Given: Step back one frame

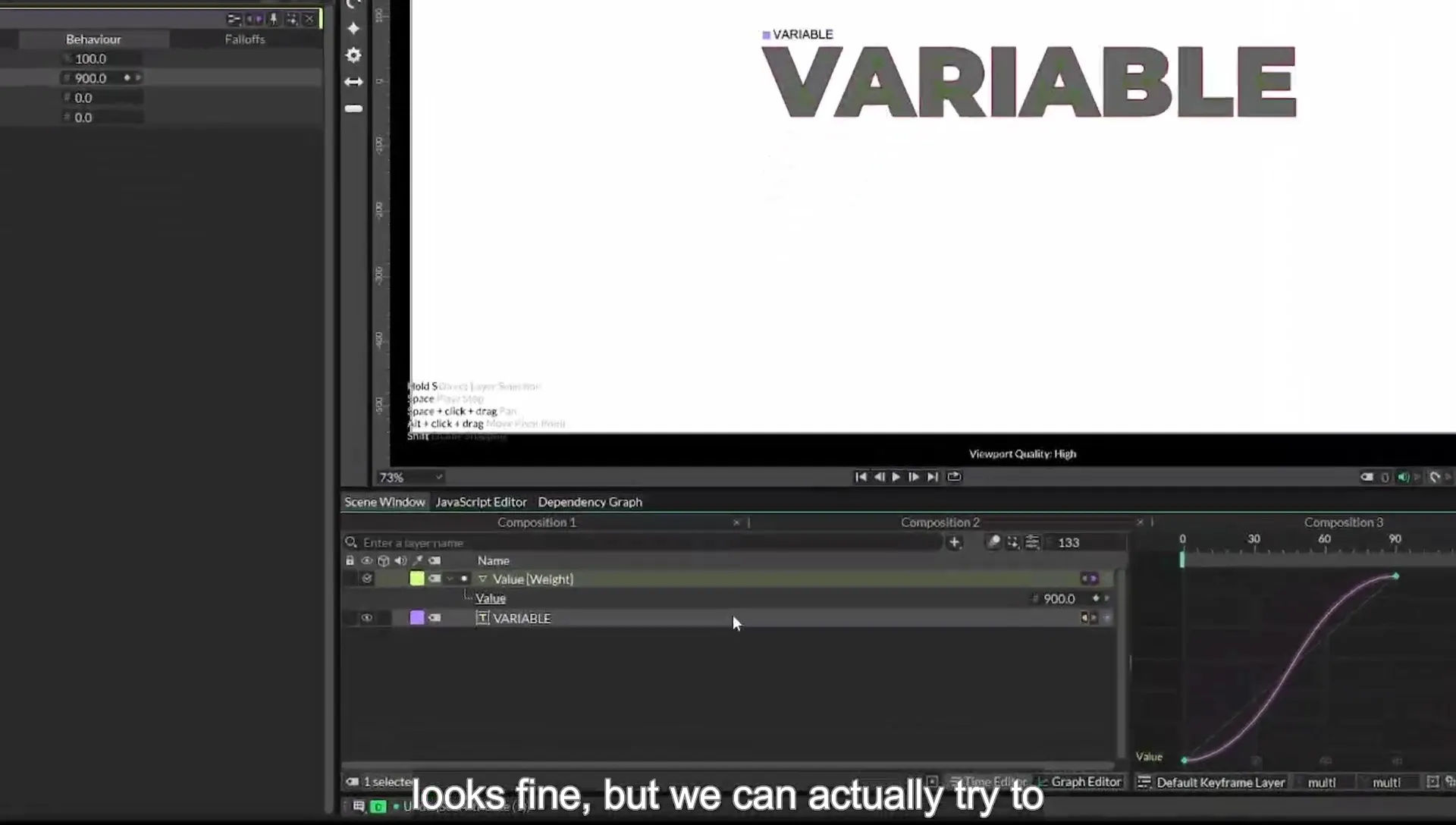Looking at the screenshot, I should click(879, 477).
